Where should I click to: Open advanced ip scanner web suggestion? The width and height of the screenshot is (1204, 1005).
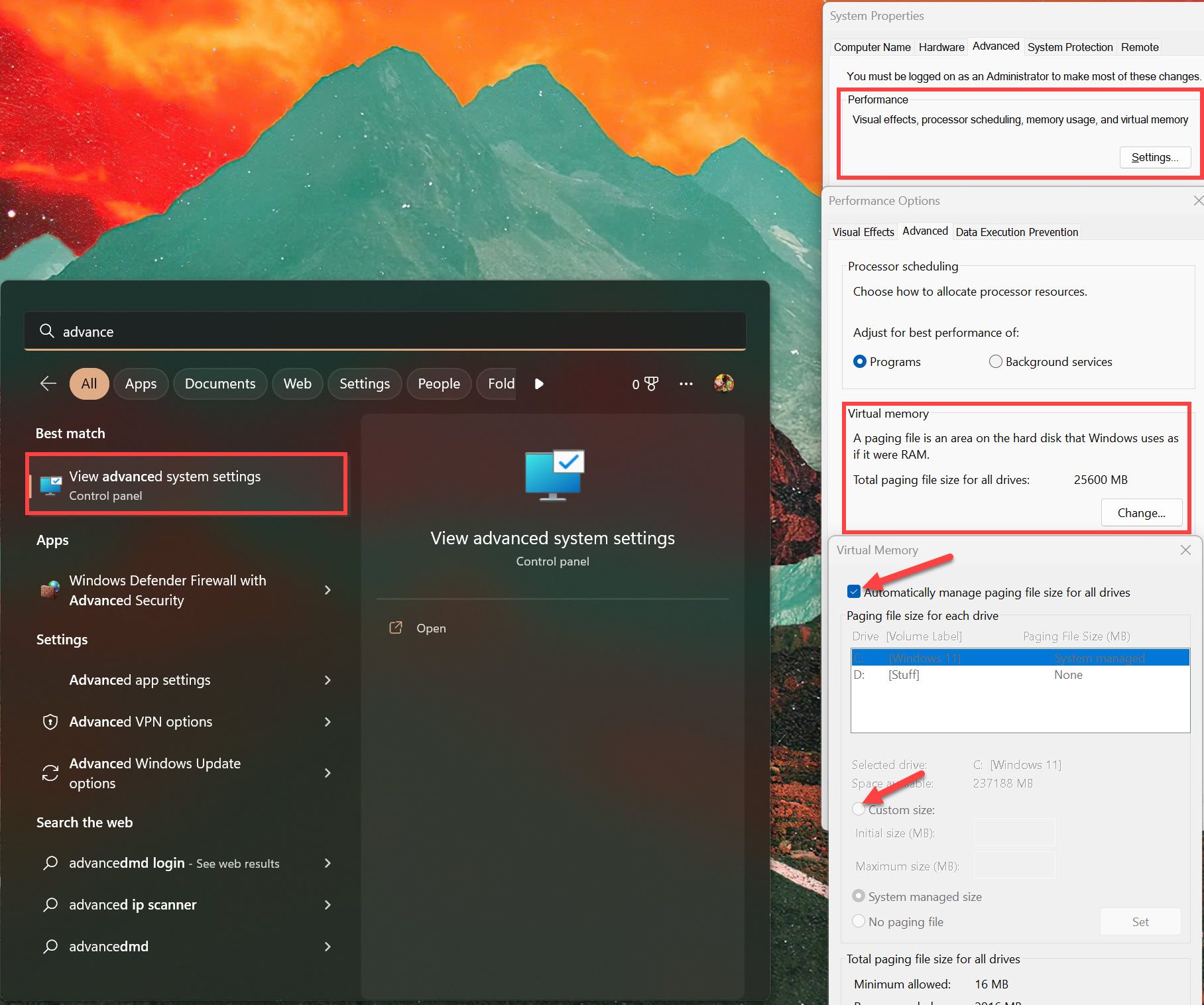[x=186, y=905]
